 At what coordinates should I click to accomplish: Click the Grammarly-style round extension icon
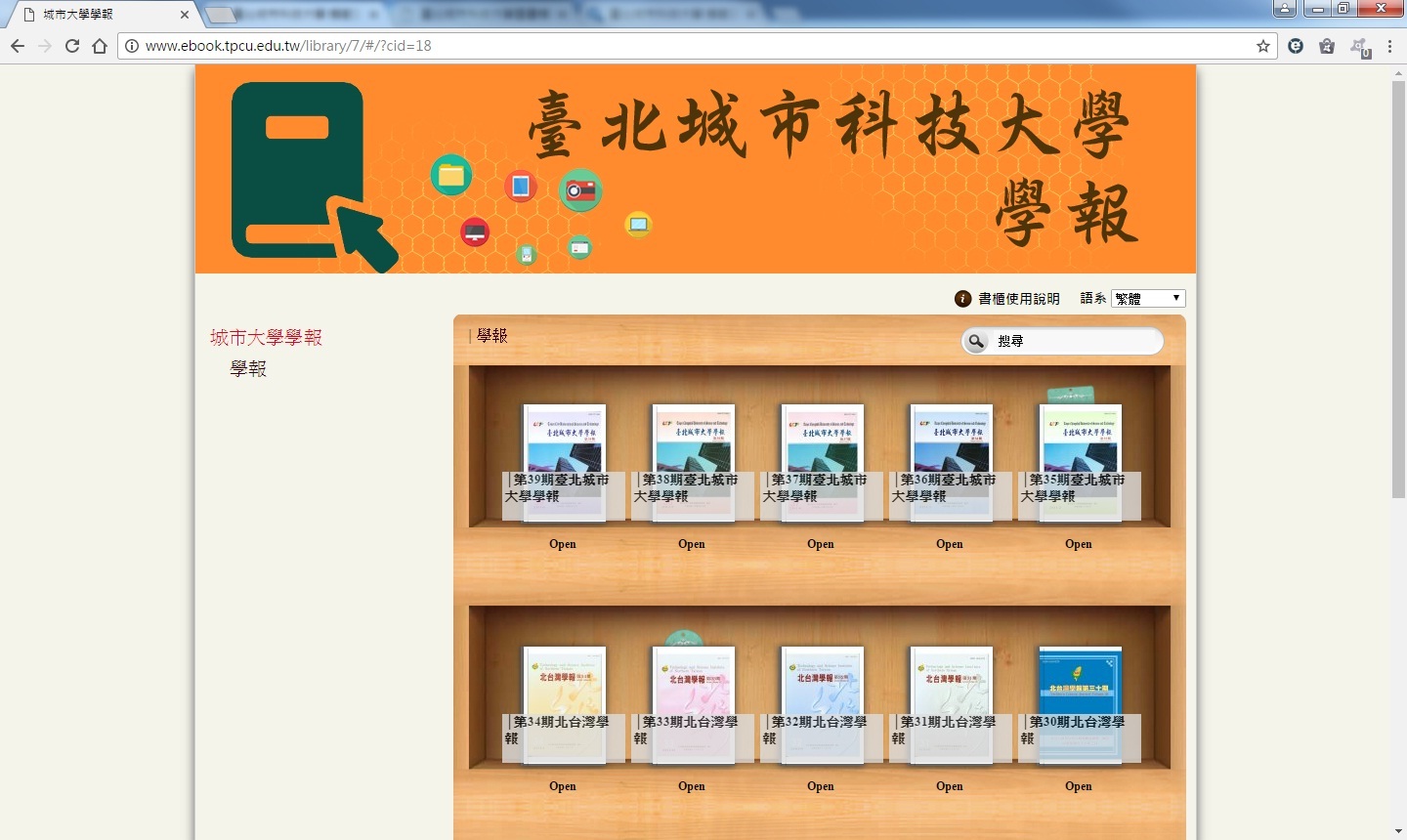pyautogui.click(x=1296, y=46)
